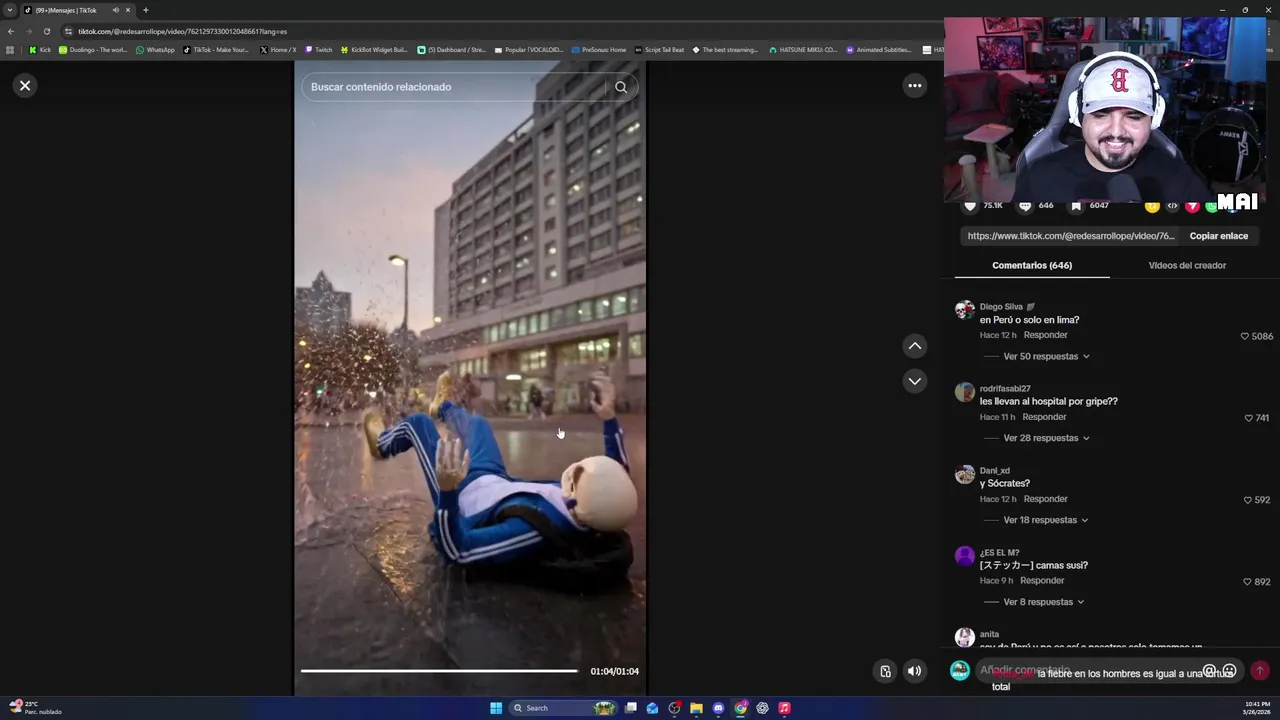
Task: Click the browser back arrow
Action: (x=11, y=31)
